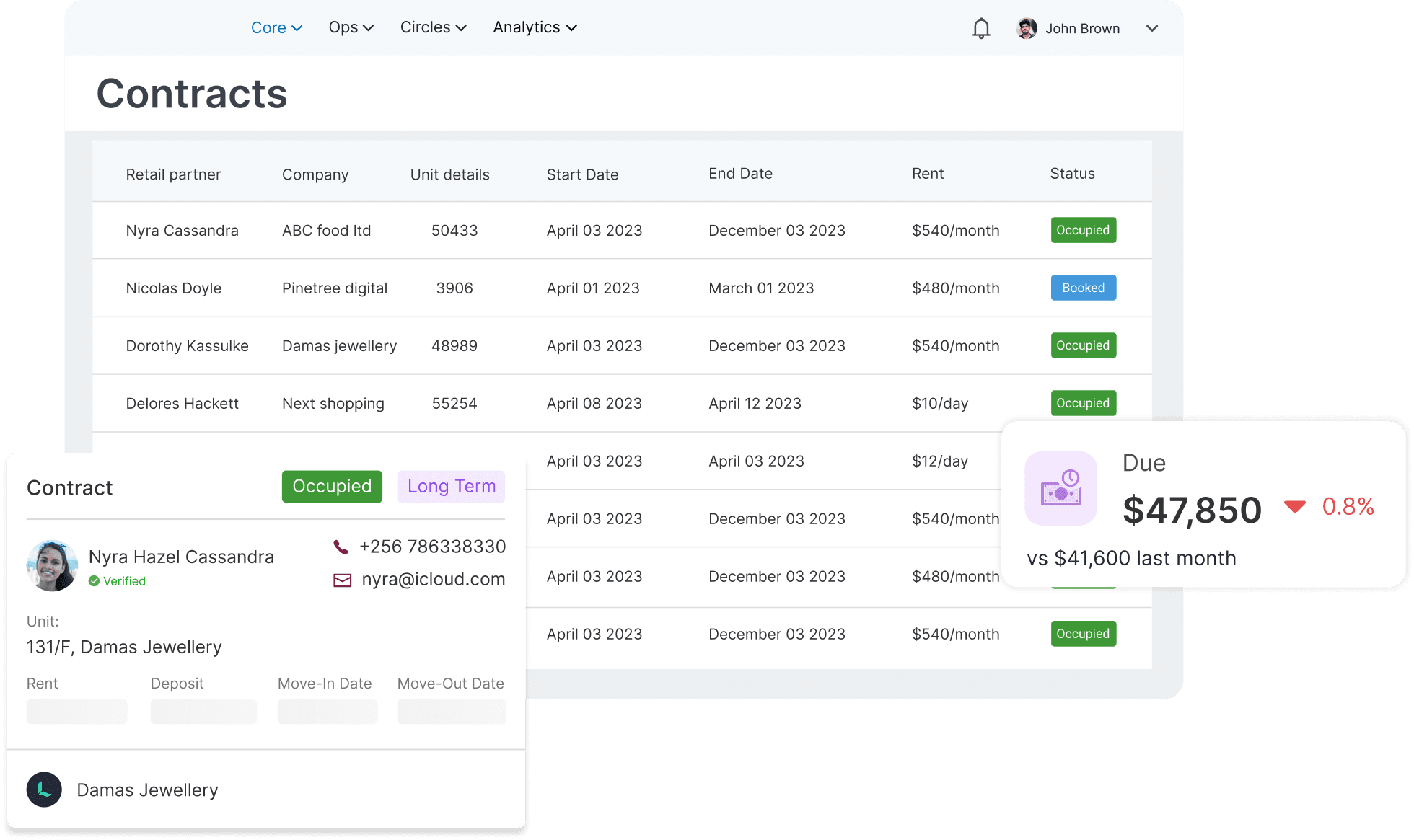The width and height of the screenshot is (1414, 840).
Task: Click the Due payment money icon
Action: (x=1060, y=488)
